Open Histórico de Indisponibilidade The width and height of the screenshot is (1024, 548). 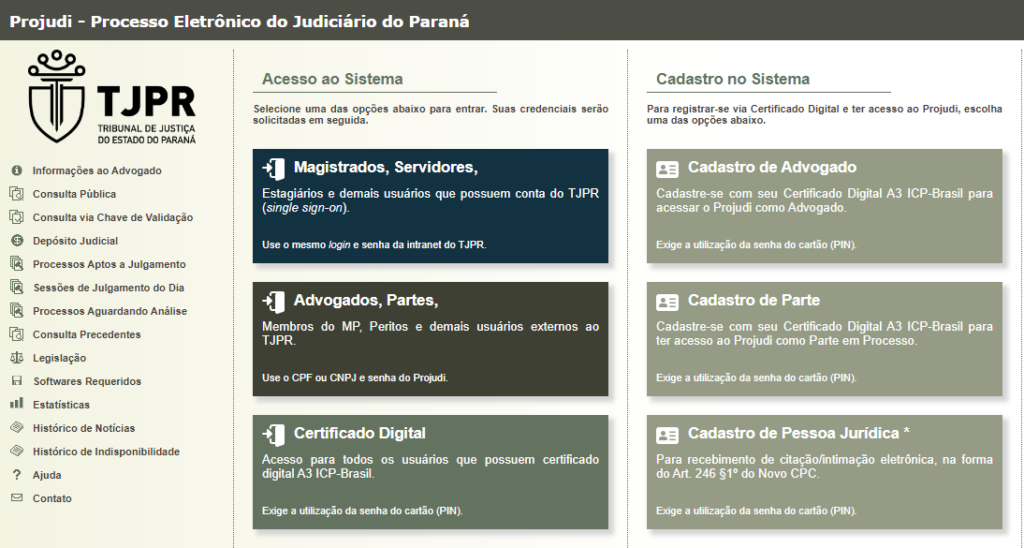tap(106, 451)
